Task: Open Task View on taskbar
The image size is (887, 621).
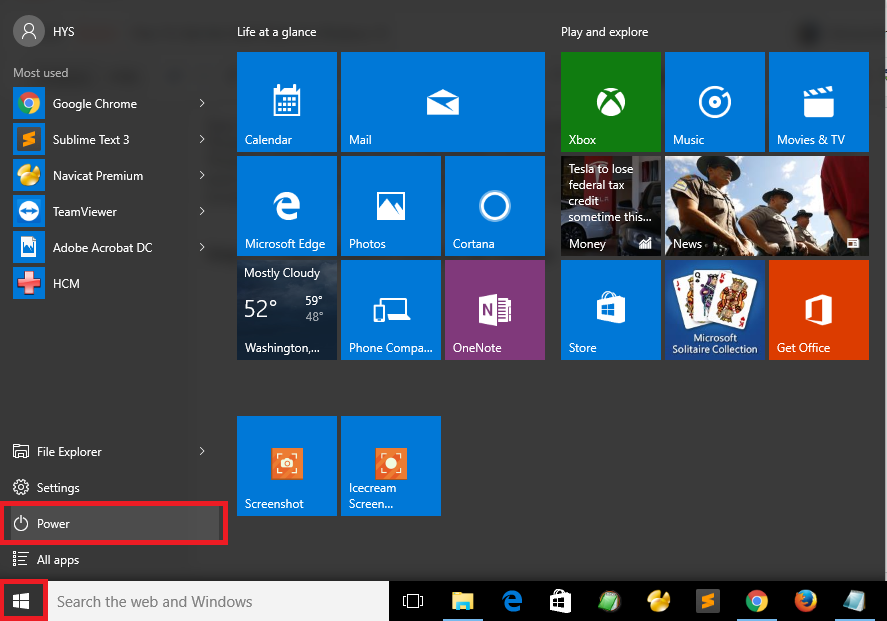Action: click(x=413, y=601)
